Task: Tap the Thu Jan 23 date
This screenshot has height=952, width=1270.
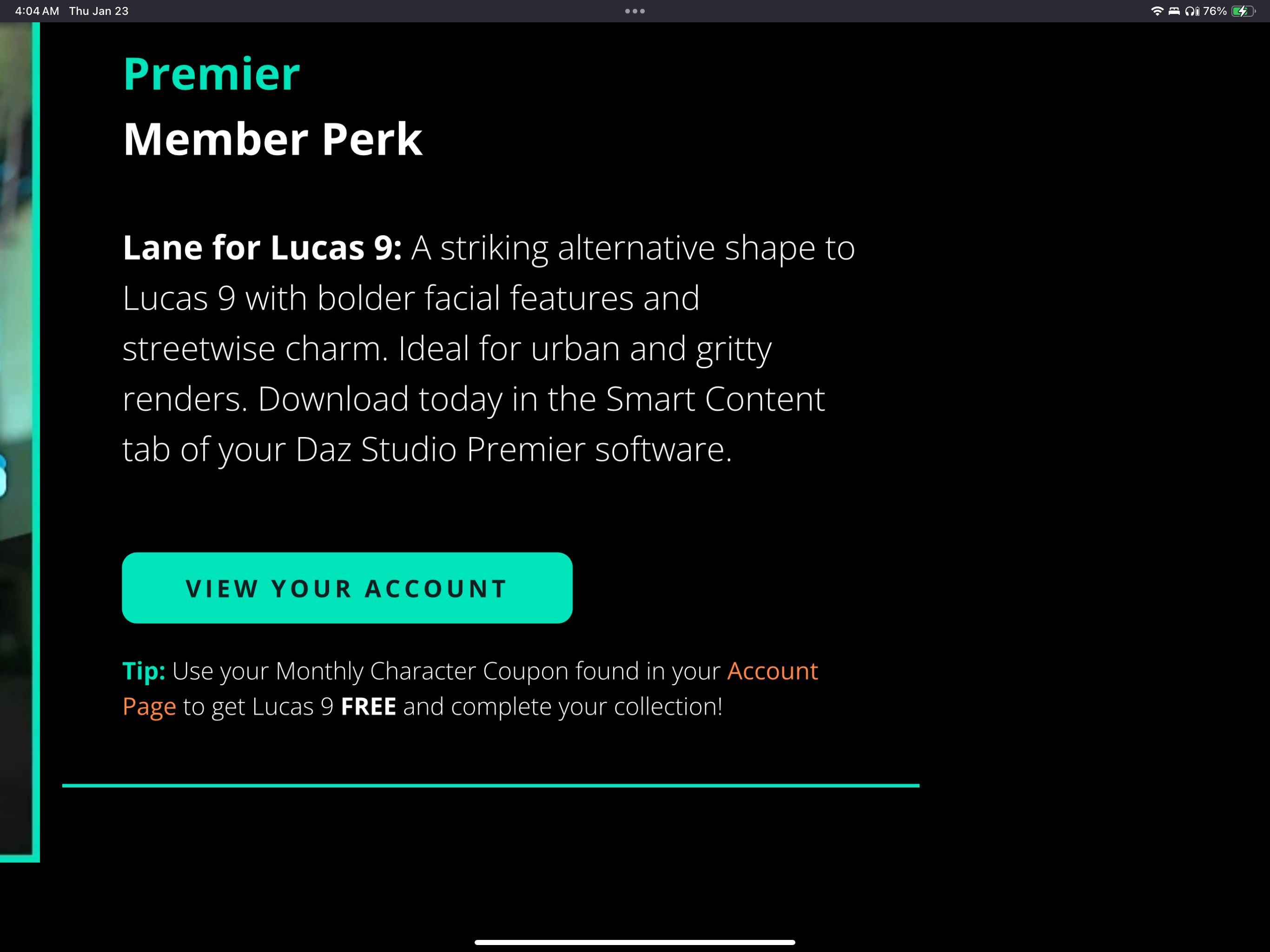Action: coord(99,11)
